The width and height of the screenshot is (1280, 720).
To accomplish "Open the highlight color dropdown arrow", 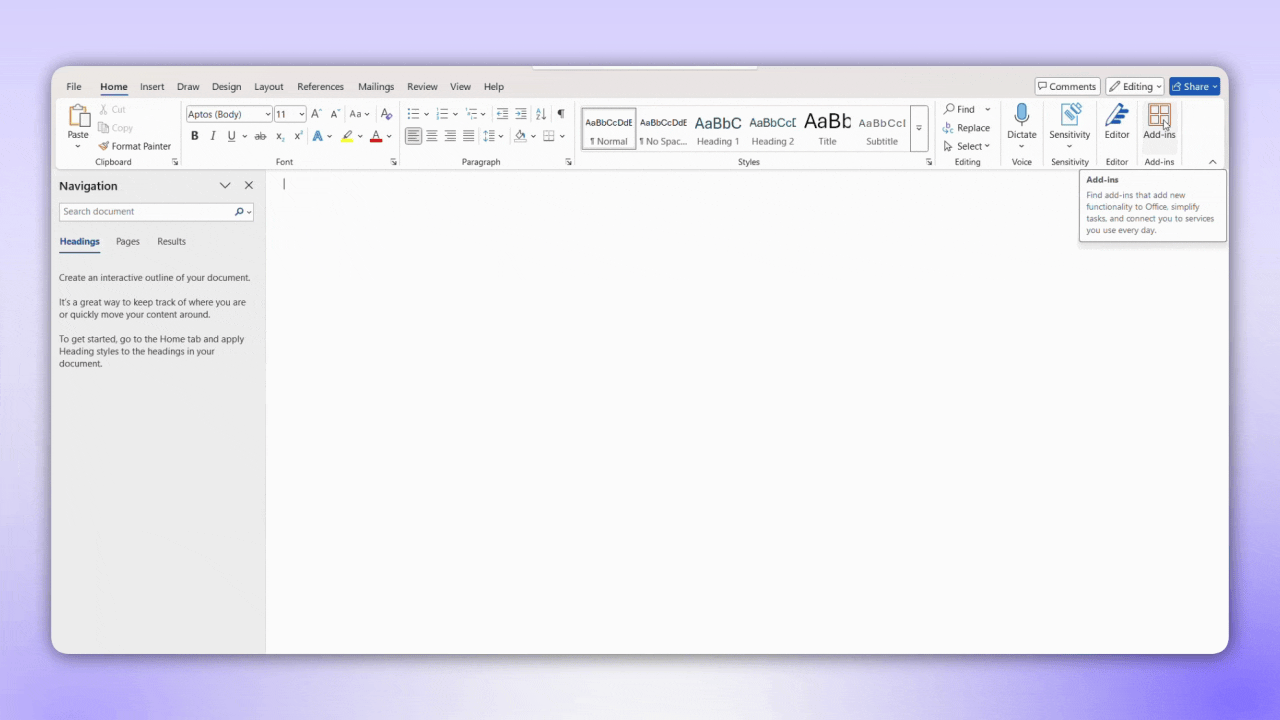I will point(362,136).
